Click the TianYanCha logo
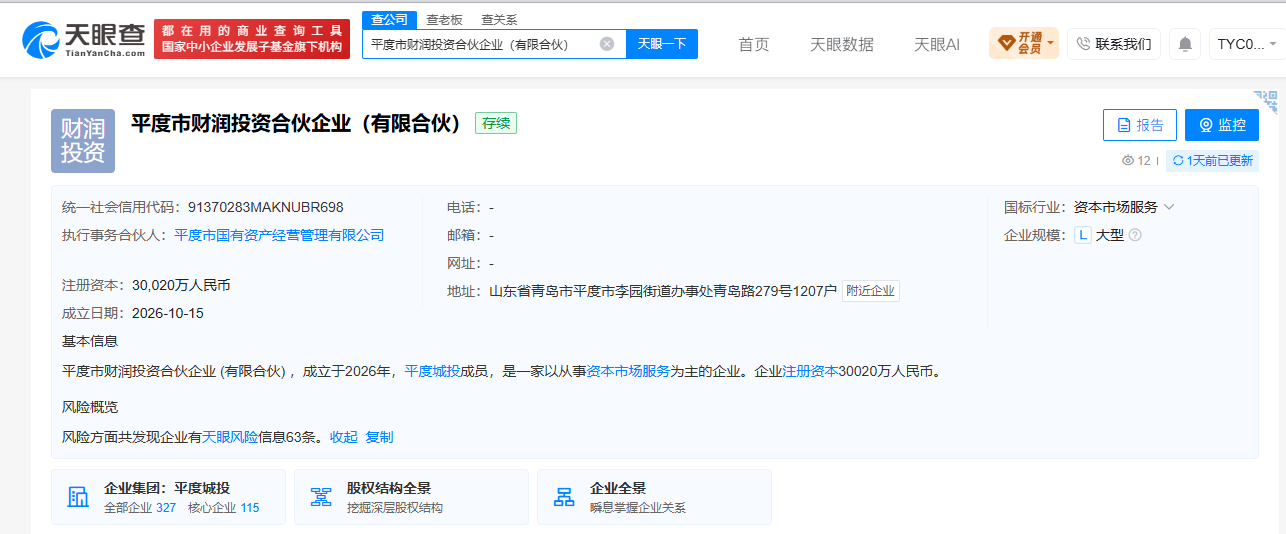The width and height of the screenshot is (1286, 534). coord(83,39)
